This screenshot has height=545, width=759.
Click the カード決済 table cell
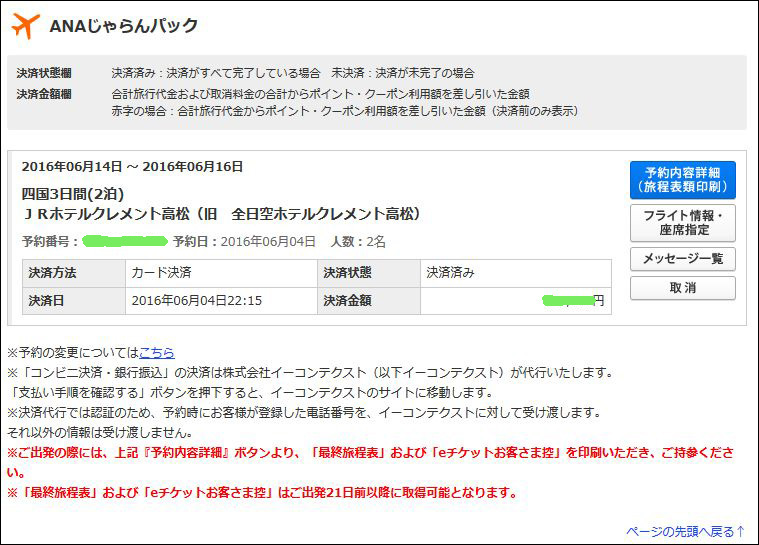(221, 273)
